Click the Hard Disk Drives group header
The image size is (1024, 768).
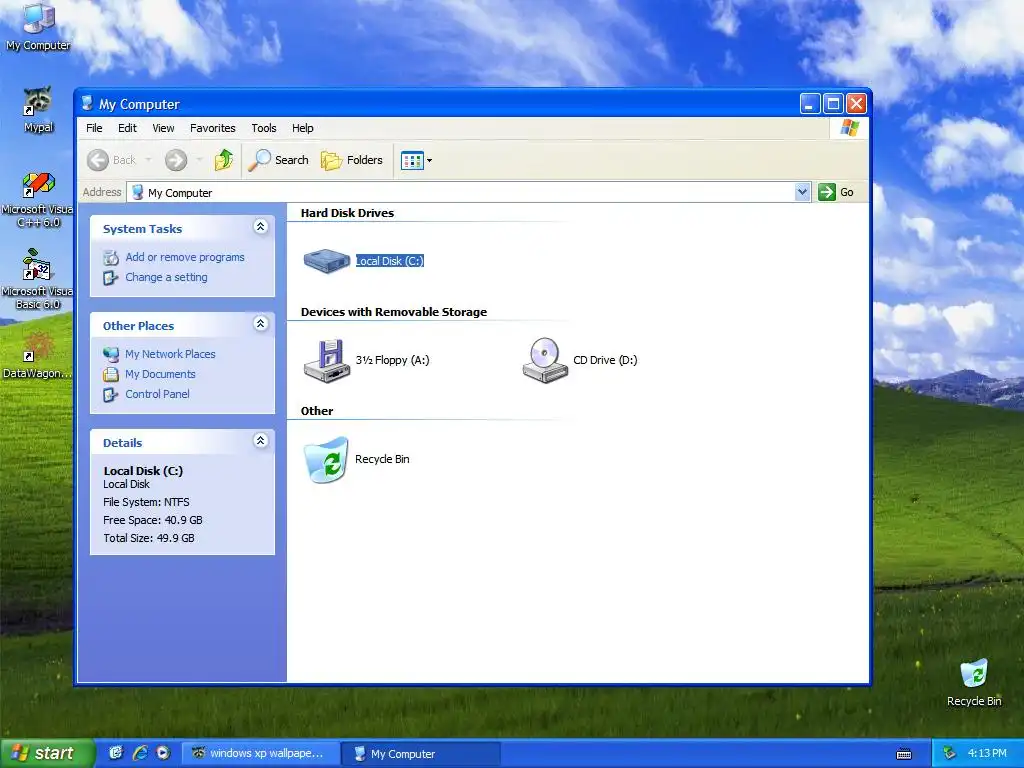(x=347, y=213)
